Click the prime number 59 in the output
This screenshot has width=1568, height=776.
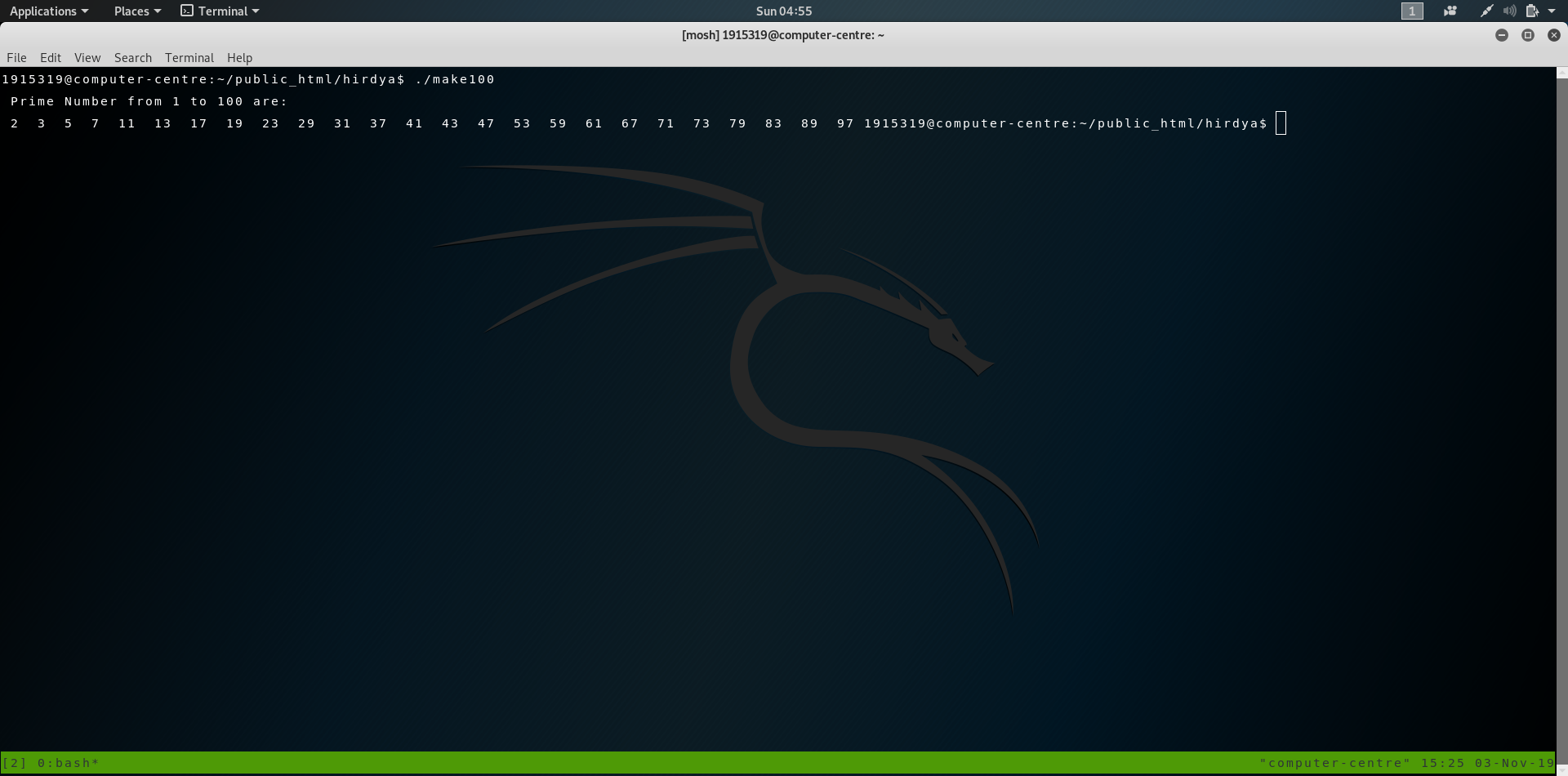558,123
